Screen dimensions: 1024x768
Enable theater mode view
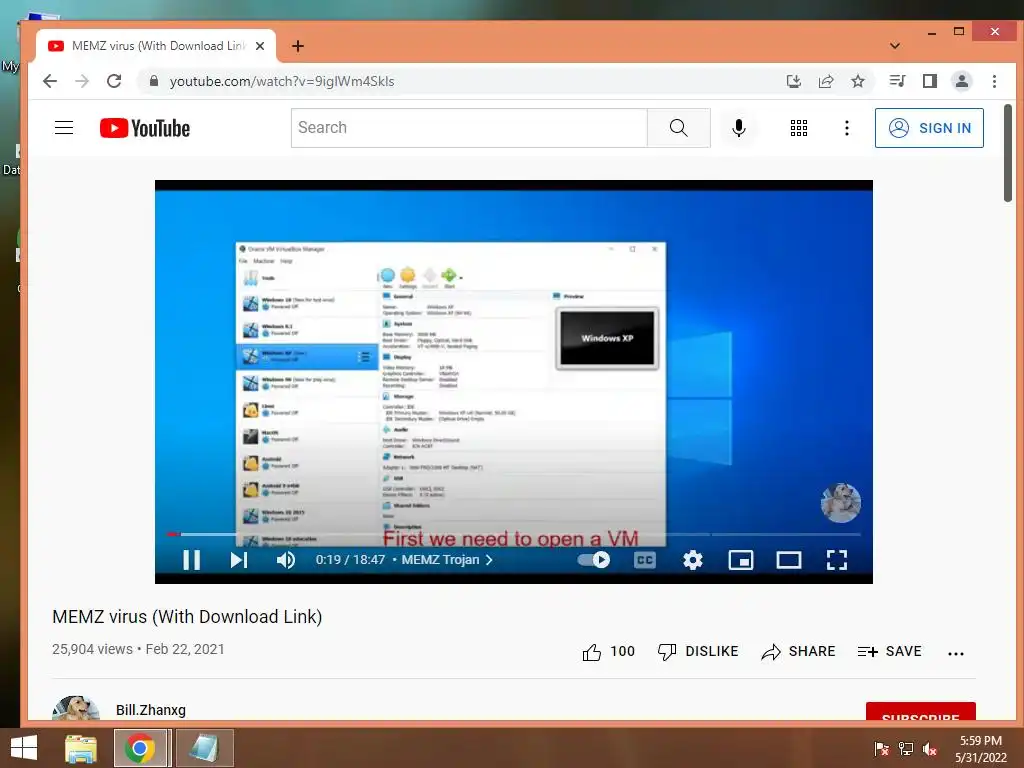point(789,560)
